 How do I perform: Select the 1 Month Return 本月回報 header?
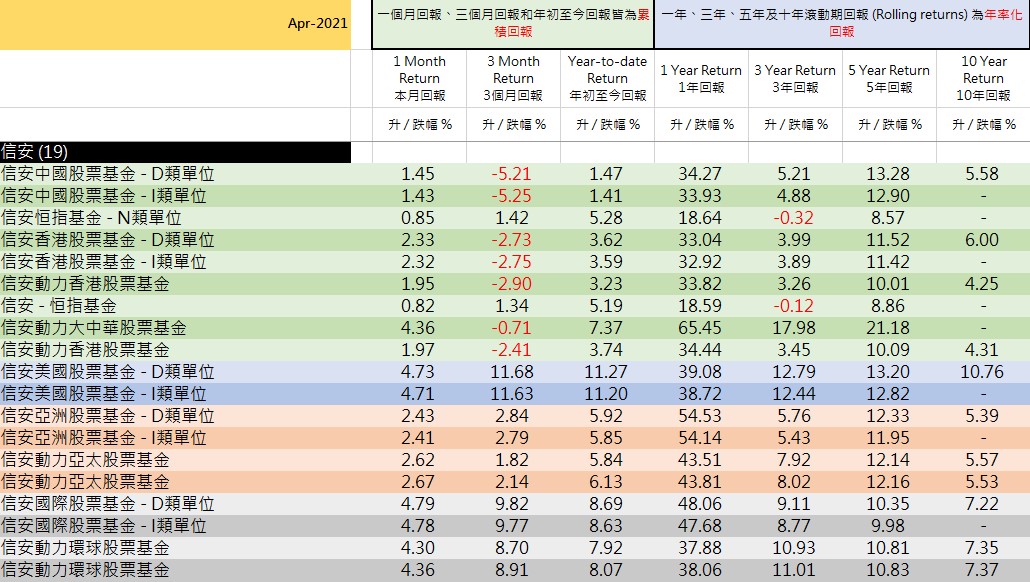(x=419, y=78)
